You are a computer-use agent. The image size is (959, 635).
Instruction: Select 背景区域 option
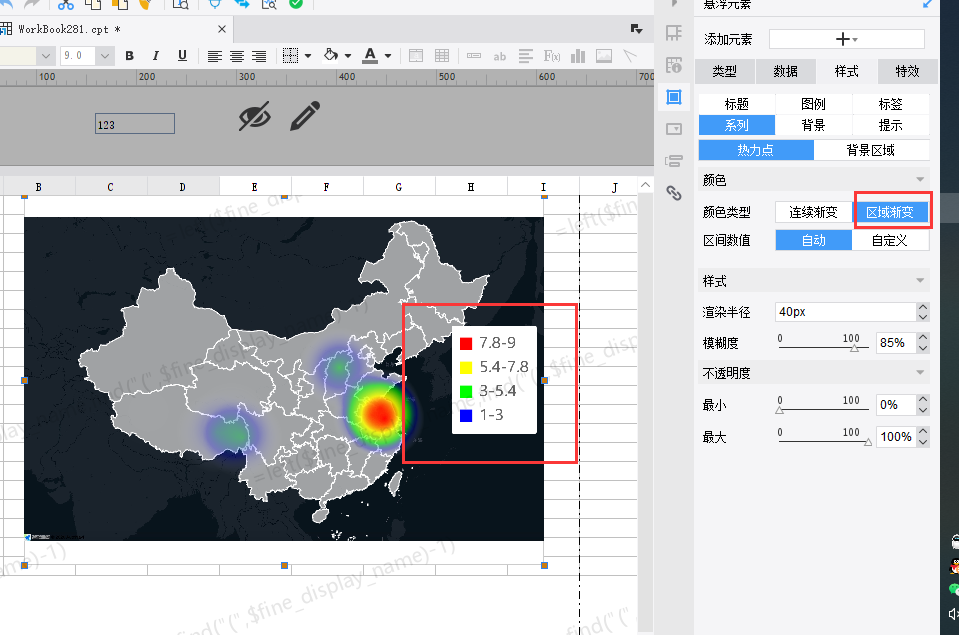tap(871, 150)
